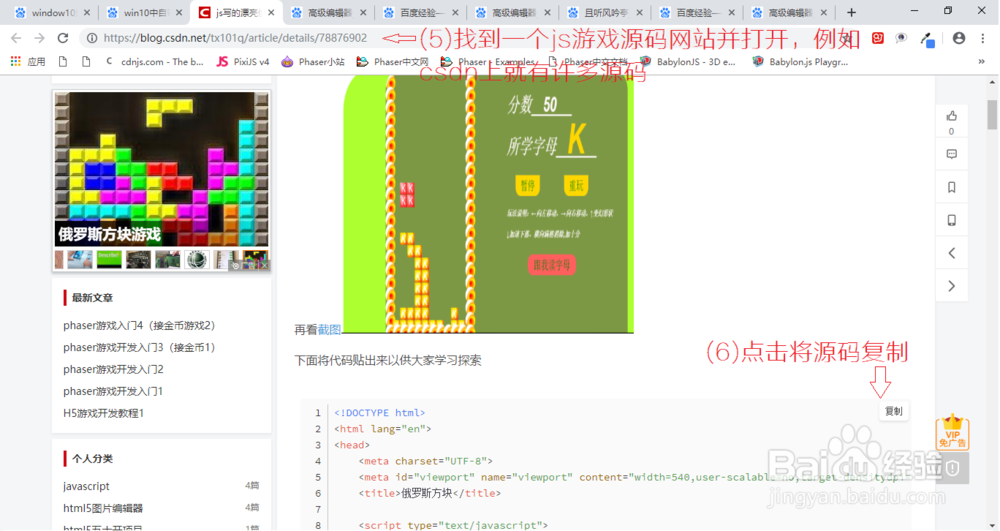Image resolution: width=1000 pixels, height=531 pixels.
Task: Open article phaser游戏开发入门1
Action: tap(113, 391)
